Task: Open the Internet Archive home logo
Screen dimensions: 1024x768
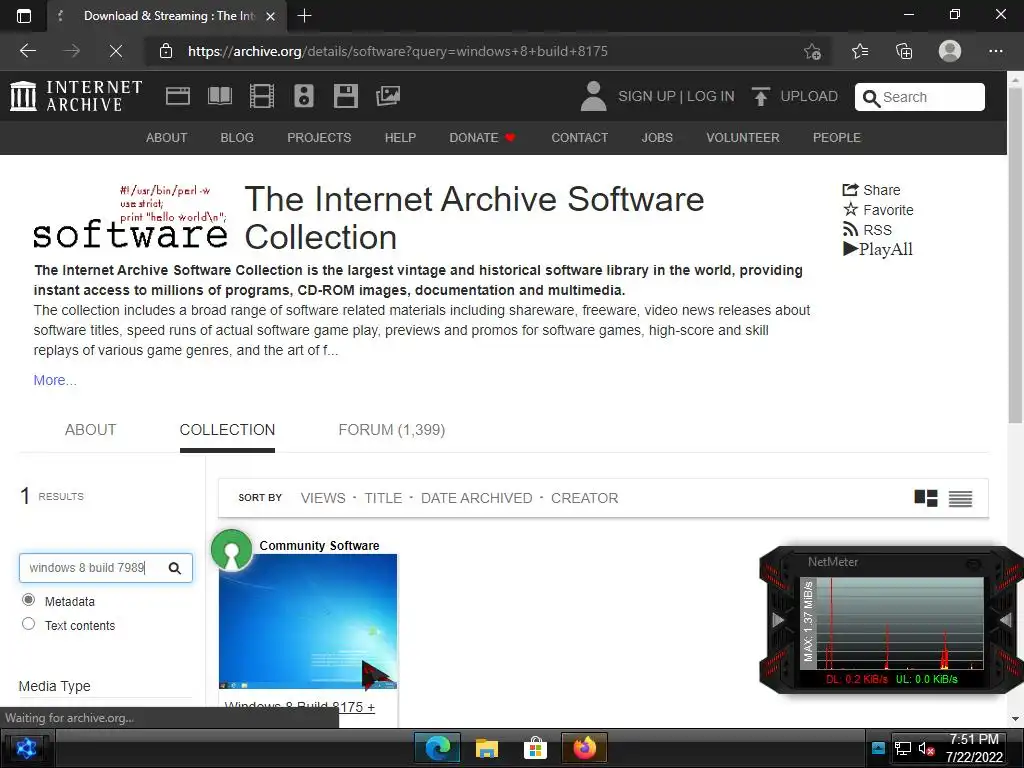Action: 76,96
